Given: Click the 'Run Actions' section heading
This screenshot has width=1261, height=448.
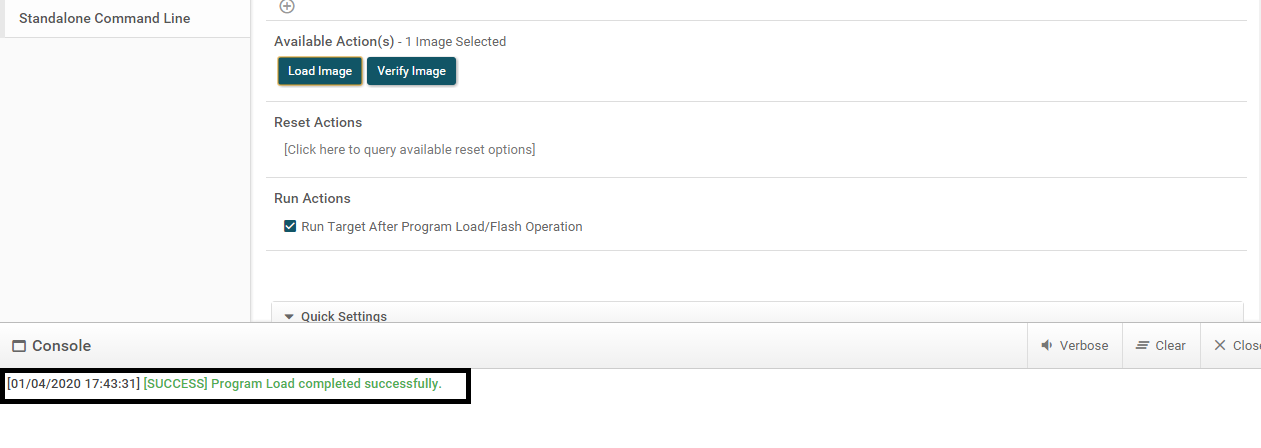Looking at the screenshot, I should 312,198.
